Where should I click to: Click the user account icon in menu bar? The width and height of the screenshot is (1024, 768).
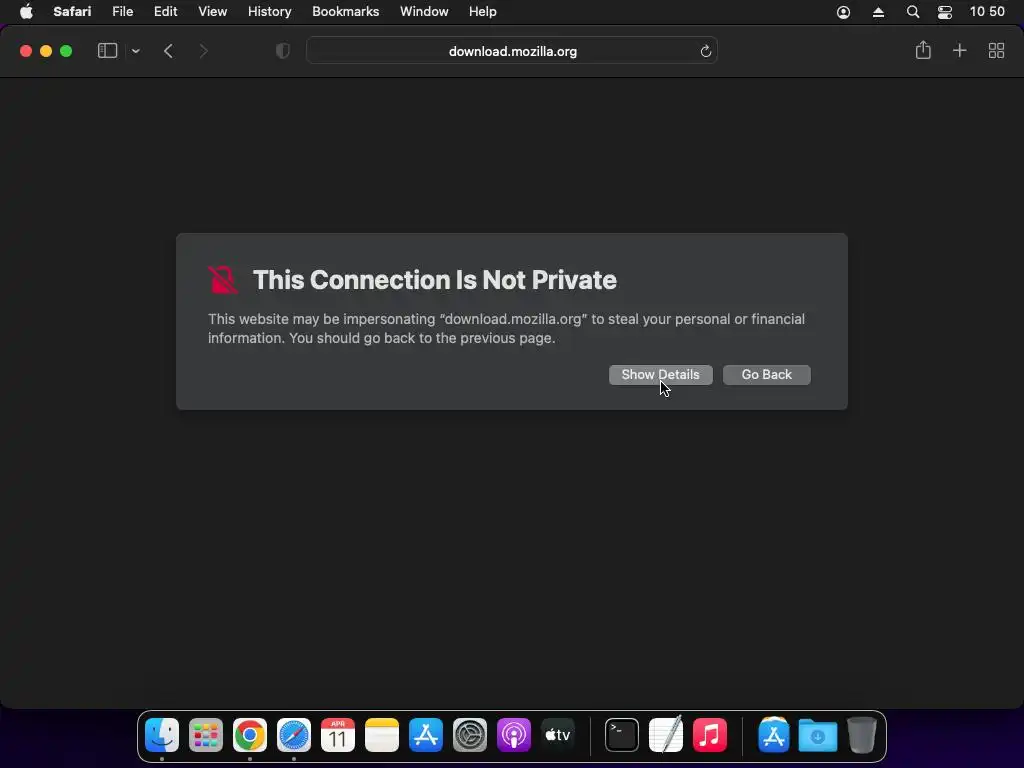click(x=843, y=12)
